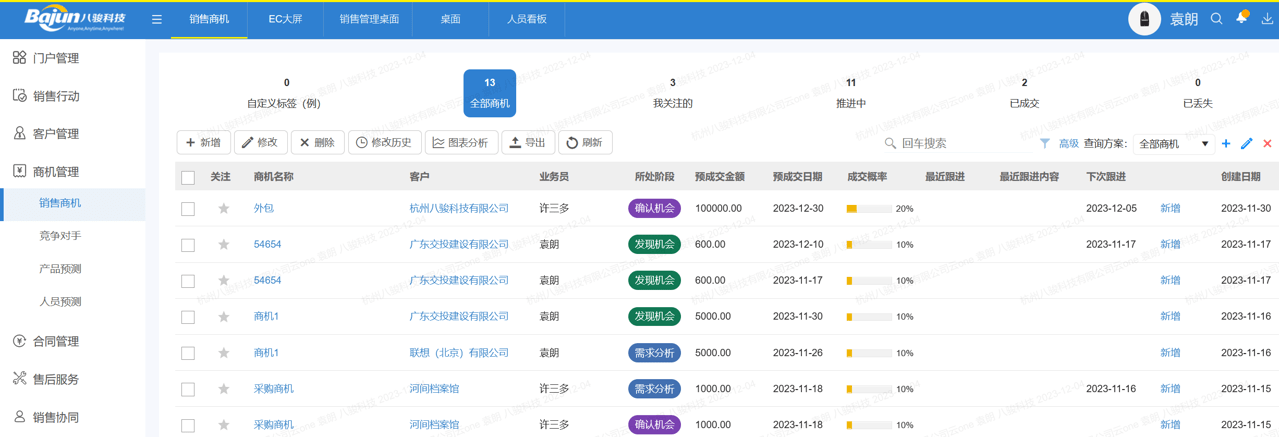Click the red X delete scheme icon
The image size is (1279, 437).
pos(1267,144)
